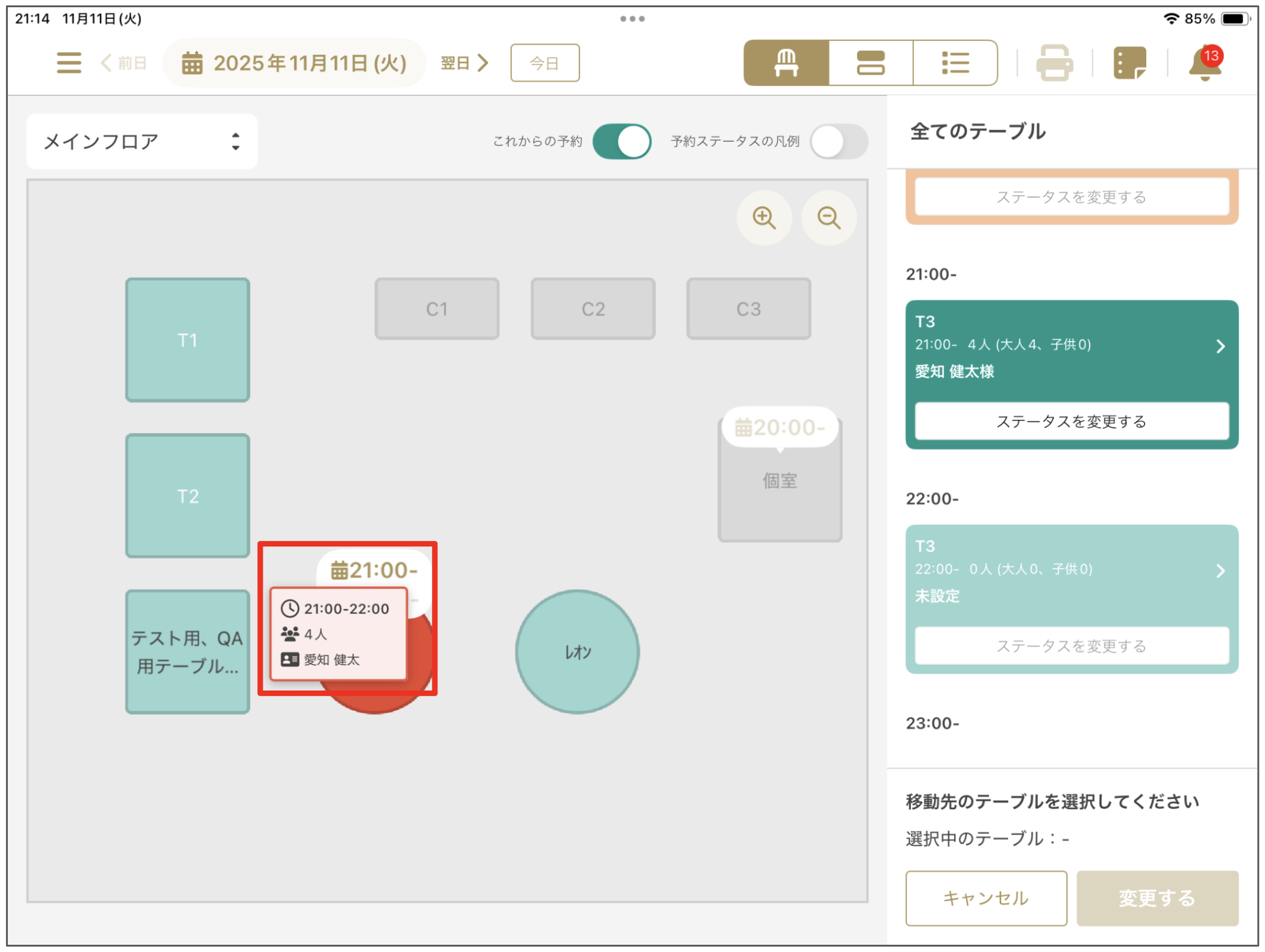Enable 予約ステータスの凡例 toggle

click(839, 142)
